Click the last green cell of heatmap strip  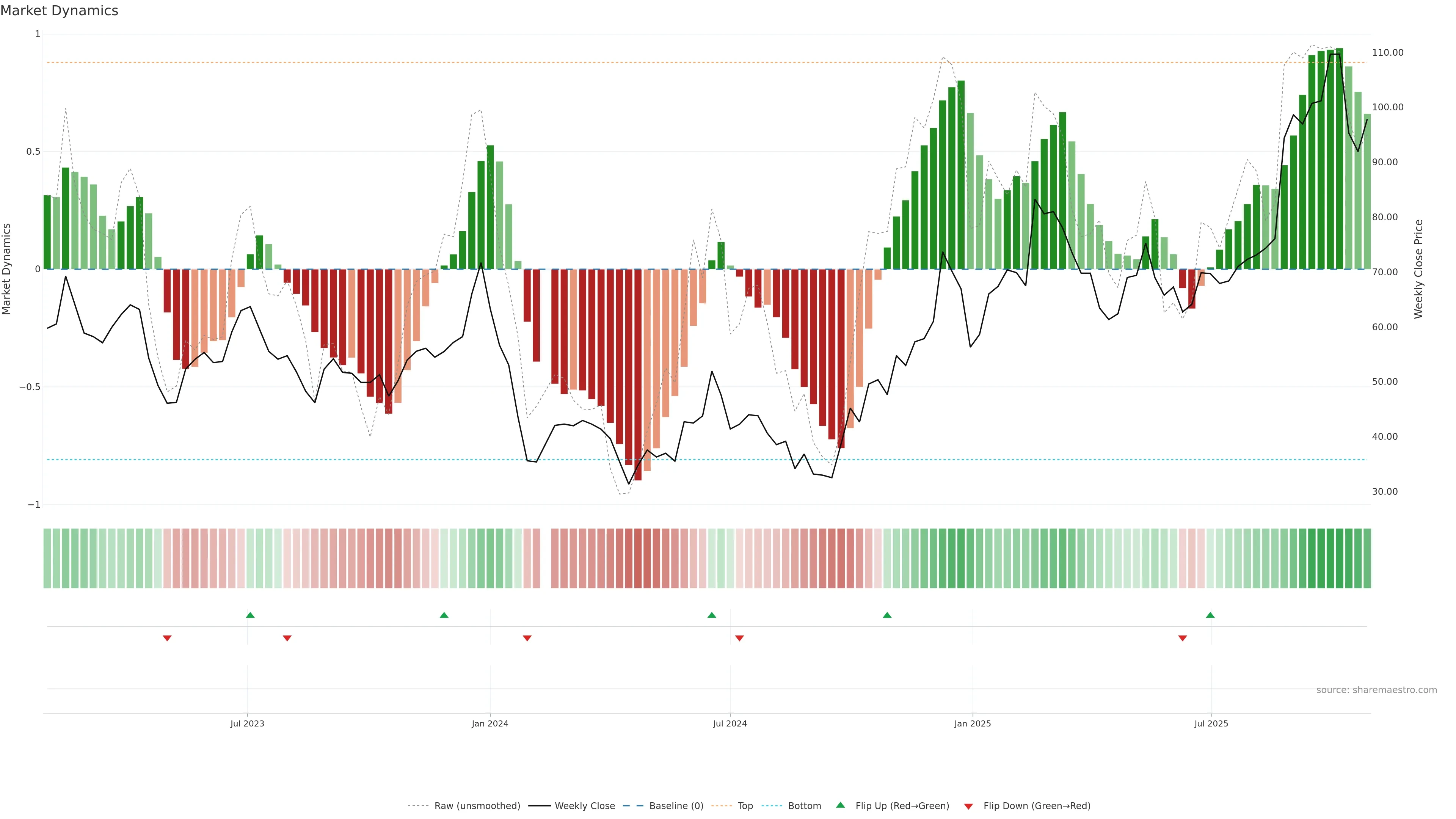pos(1367,558)
